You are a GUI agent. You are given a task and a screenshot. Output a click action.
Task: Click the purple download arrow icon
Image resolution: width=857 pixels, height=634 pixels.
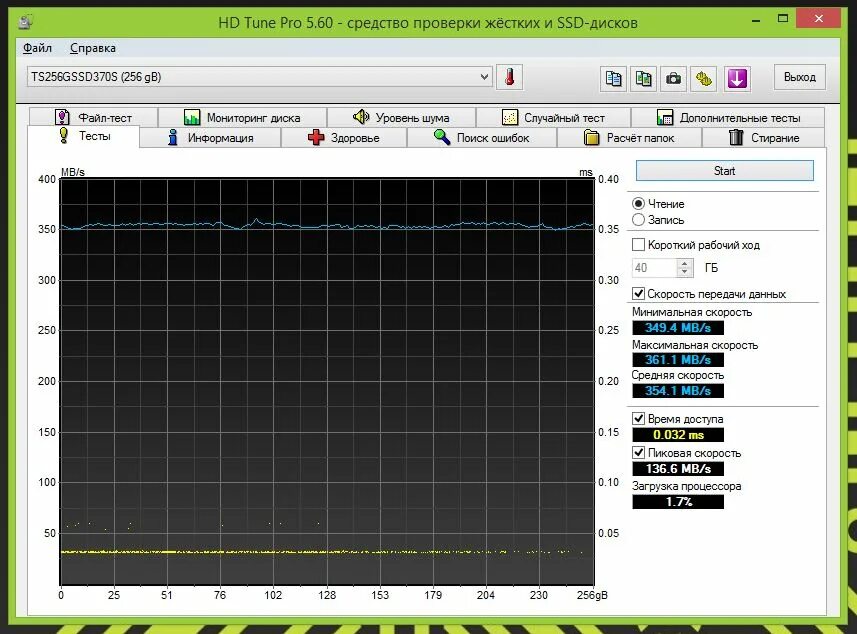coord(737,79)
